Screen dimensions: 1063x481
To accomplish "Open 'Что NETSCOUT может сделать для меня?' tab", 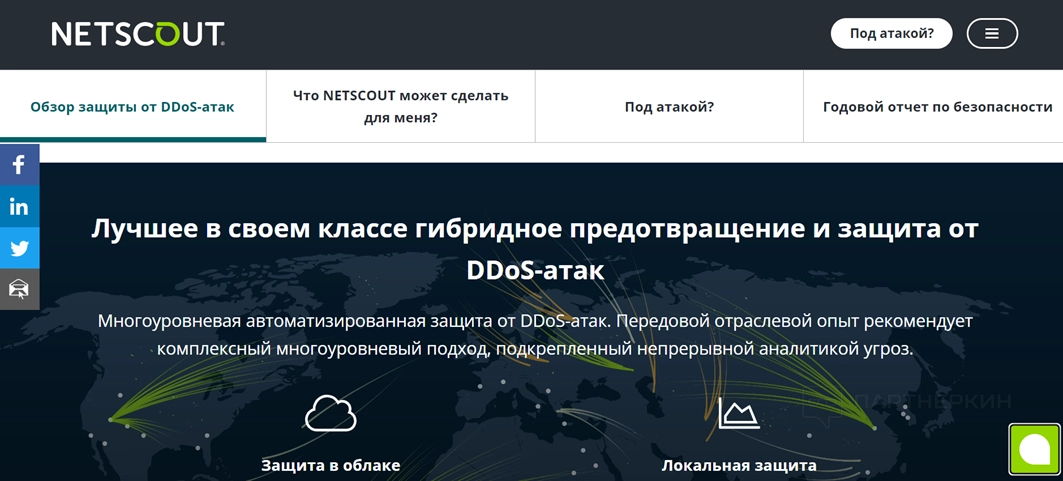I will [401, 106].
